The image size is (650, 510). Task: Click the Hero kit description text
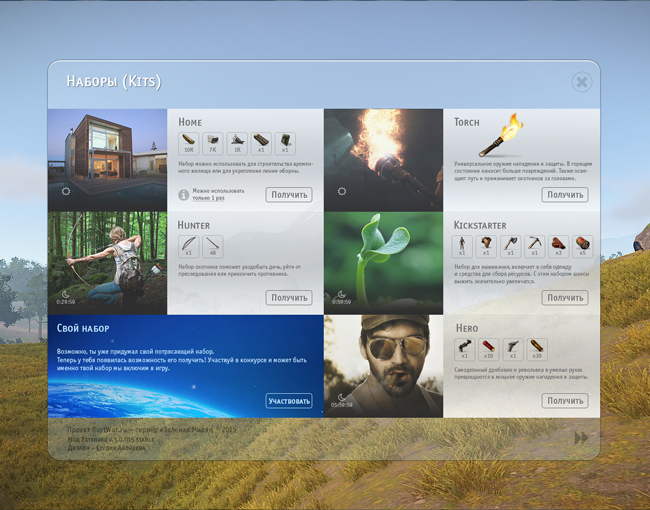521,373
